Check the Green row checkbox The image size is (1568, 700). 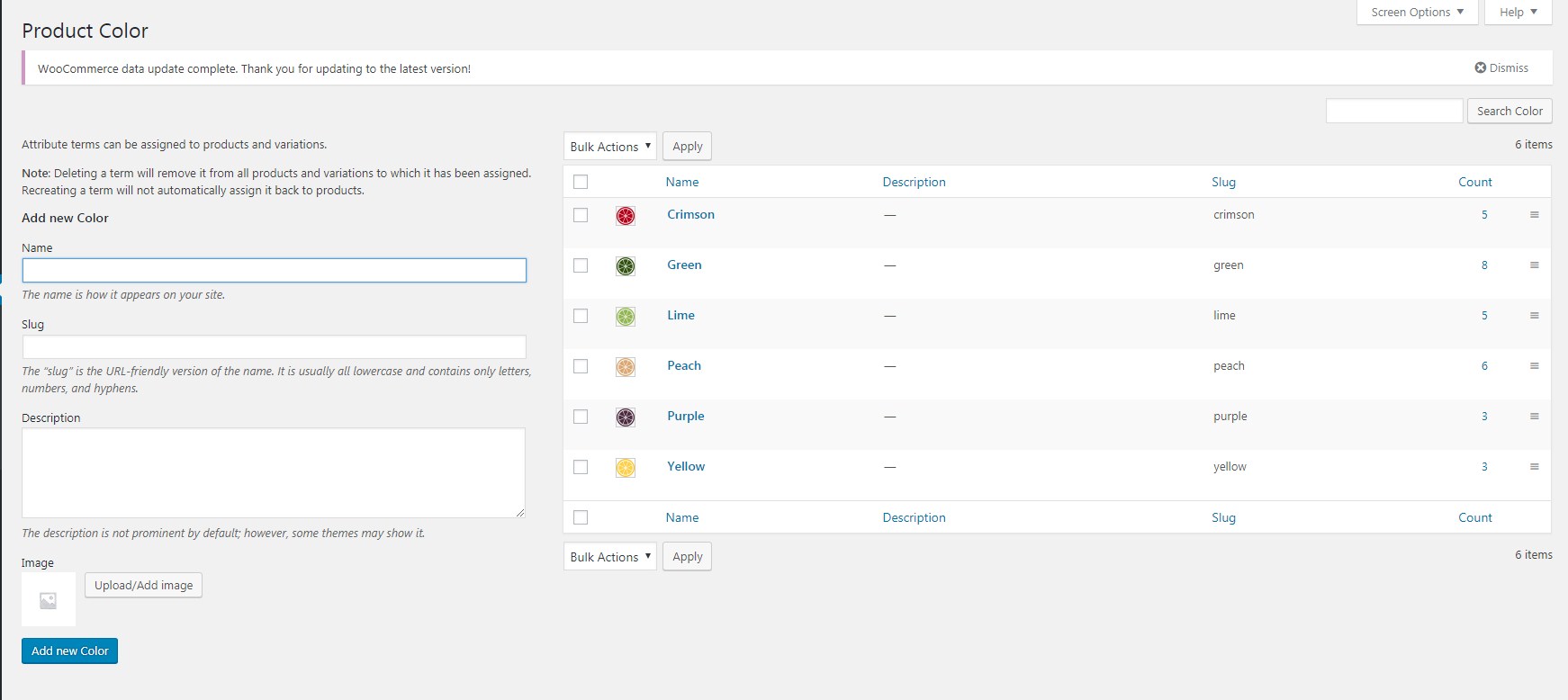pyautogui.click(x=581, y=265)
